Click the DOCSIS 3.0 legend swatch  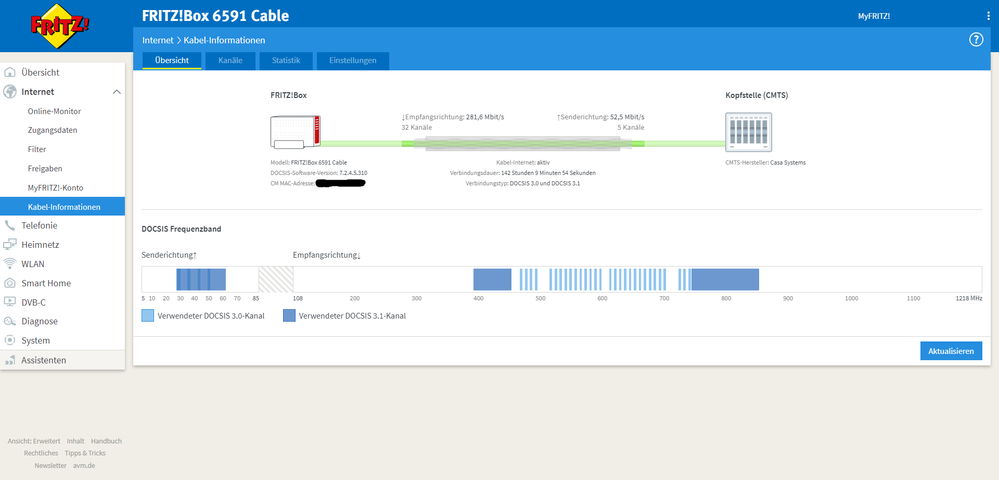(148, 316)
